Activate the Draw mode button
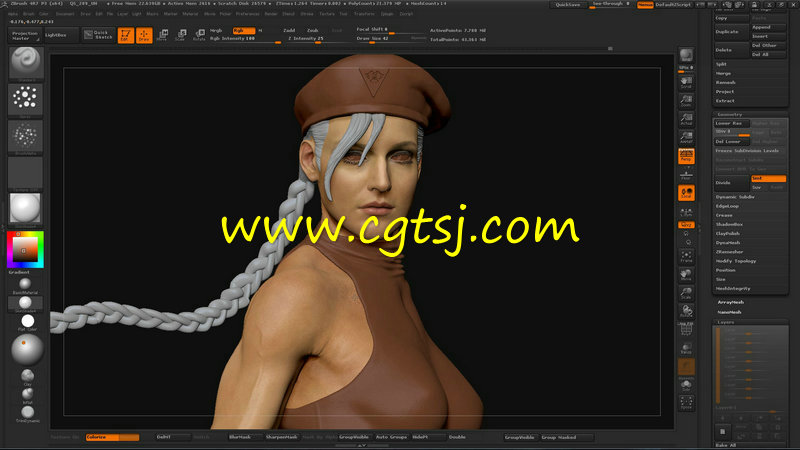Image resolution: width=800 pixels, height=450 pixels. point(144,35)
